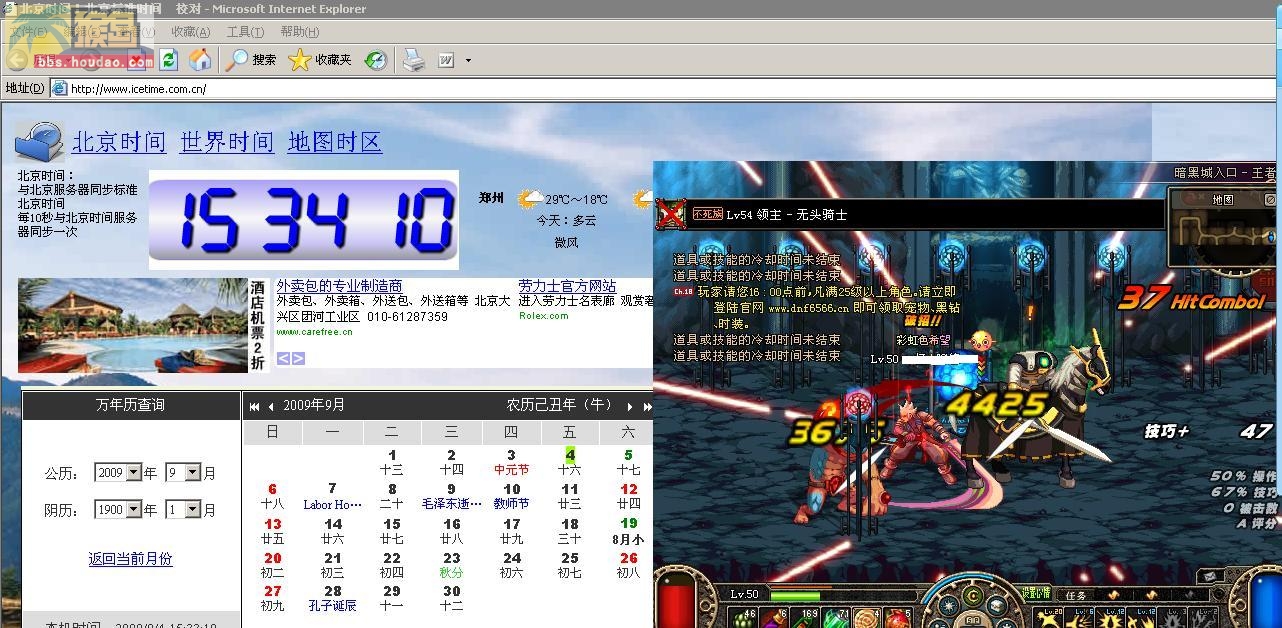The height and width of the screenshot is (628, 1282).
Task: Select September 23 秋分 in calendar
Action: 451,566
